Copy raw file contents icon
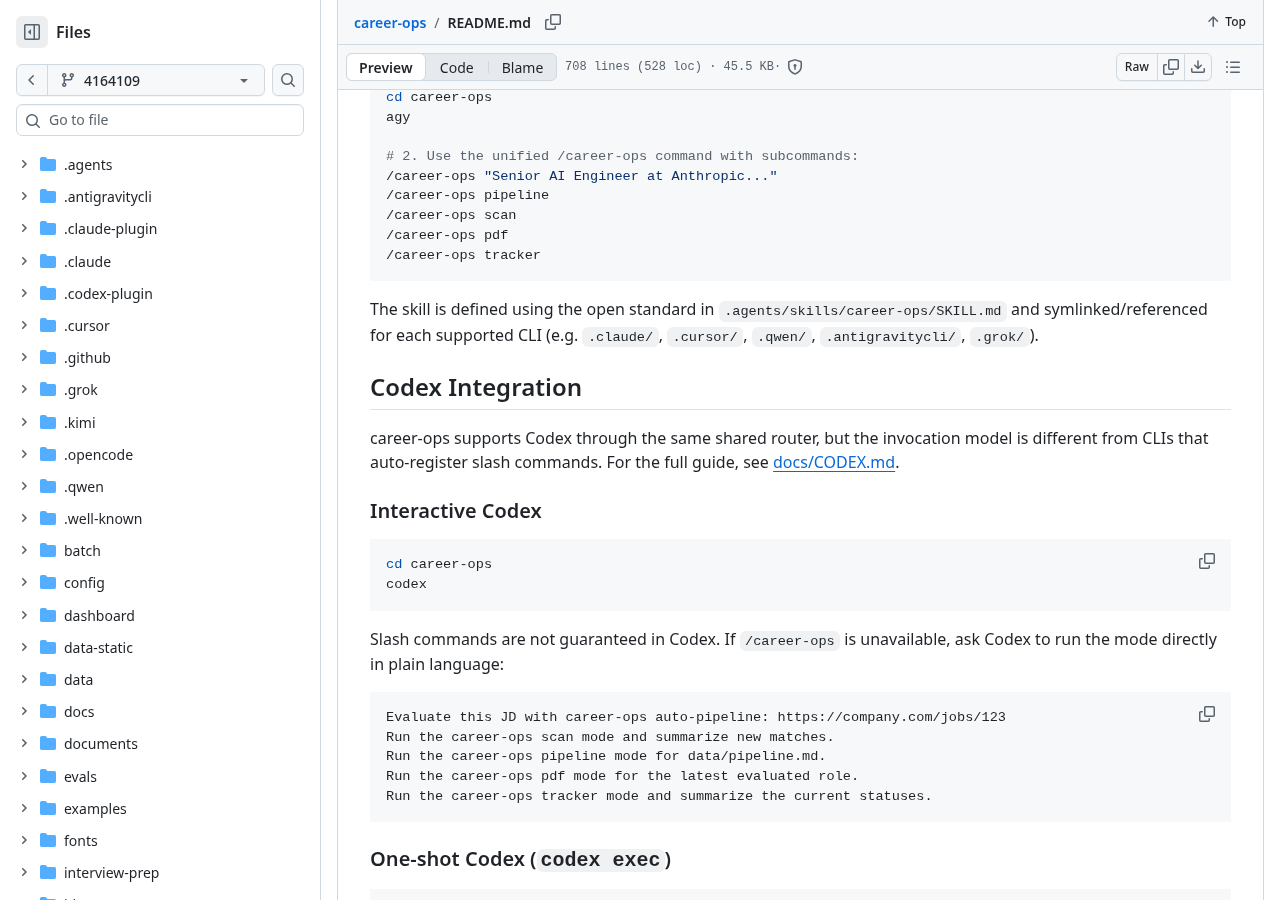 point(1171,67)
